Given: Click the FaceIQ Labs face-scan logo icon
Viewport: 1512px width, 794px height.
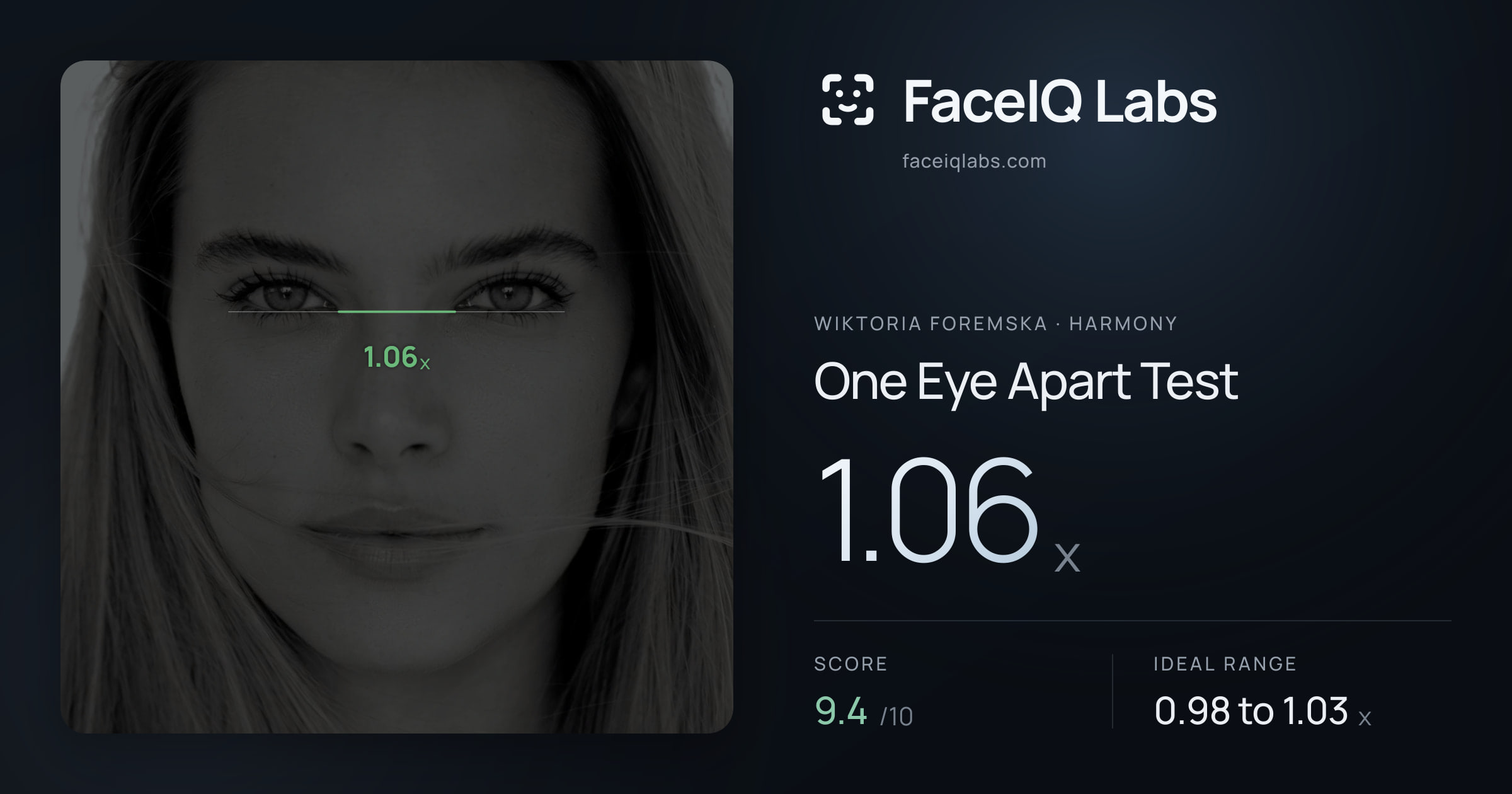Looking at the screenshot, I should click(848, 100).
